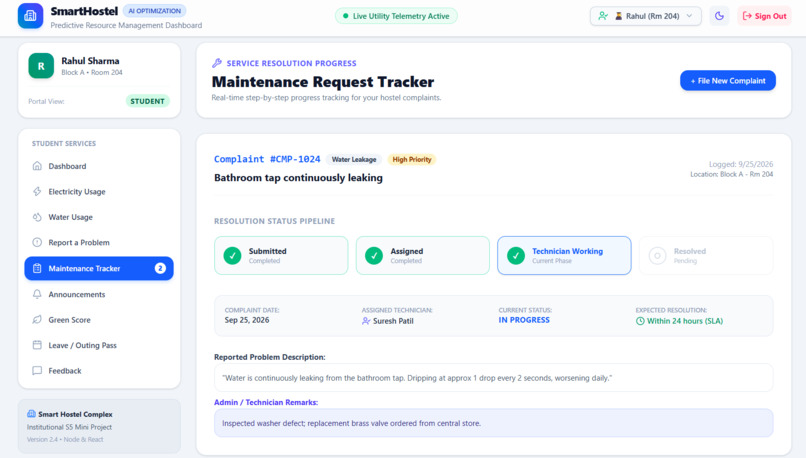Click the technician remarks text box
The image size is (806, 458).
click(493, 423)
